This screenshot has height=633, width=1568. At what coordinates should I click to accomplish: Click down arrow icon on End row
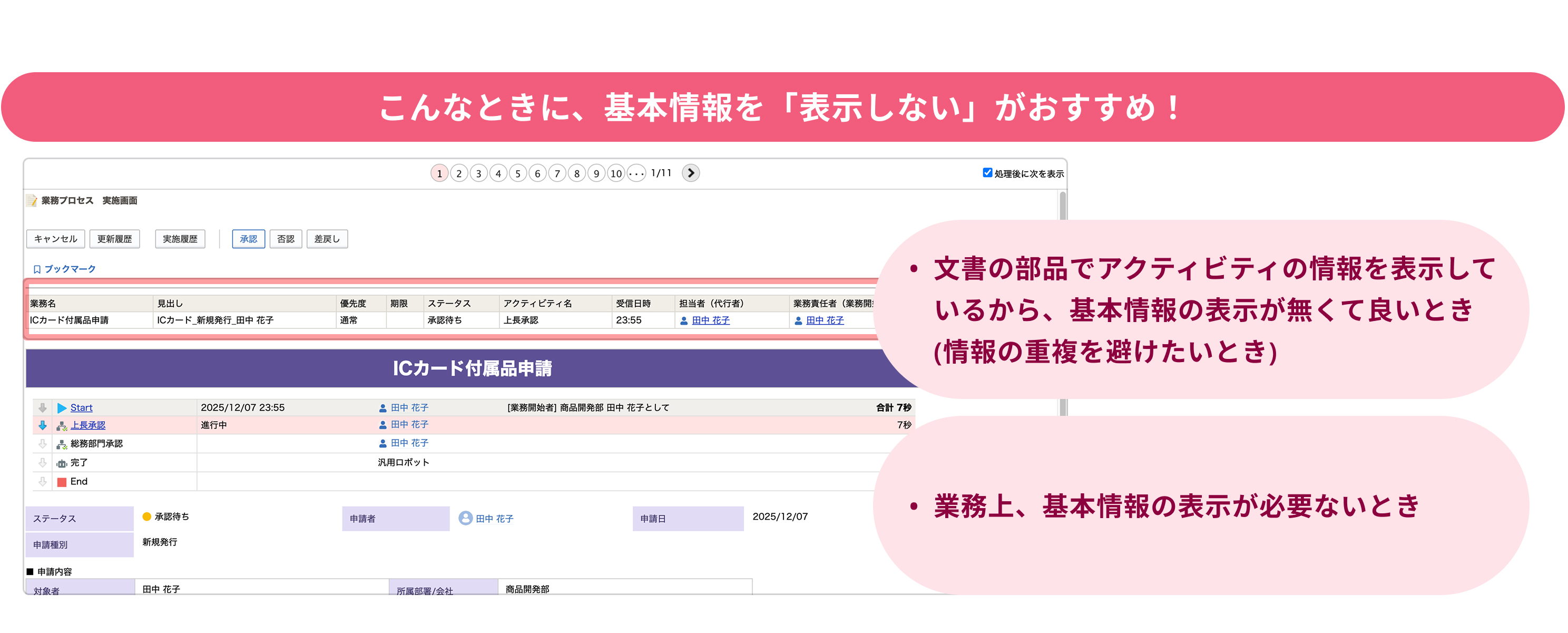43,481
